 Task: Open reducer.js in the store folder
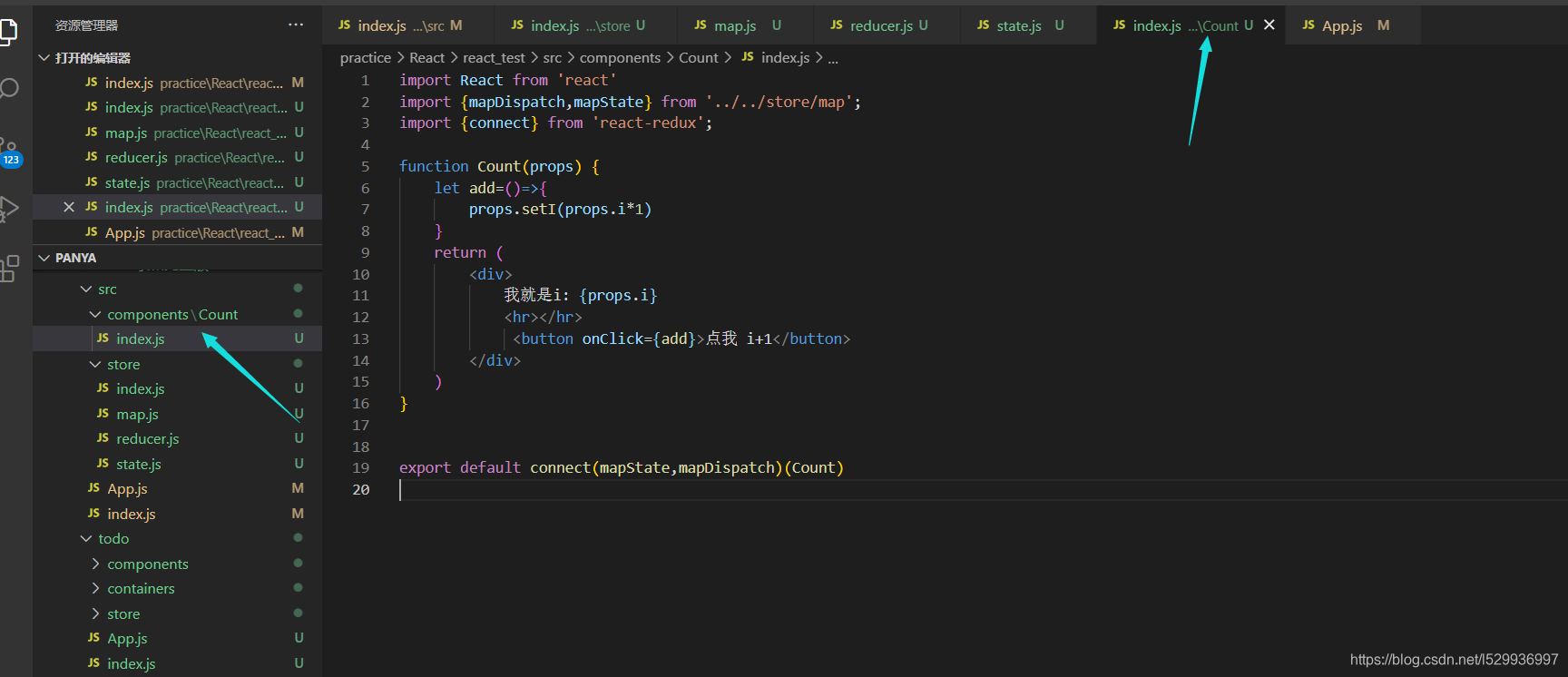177,438
